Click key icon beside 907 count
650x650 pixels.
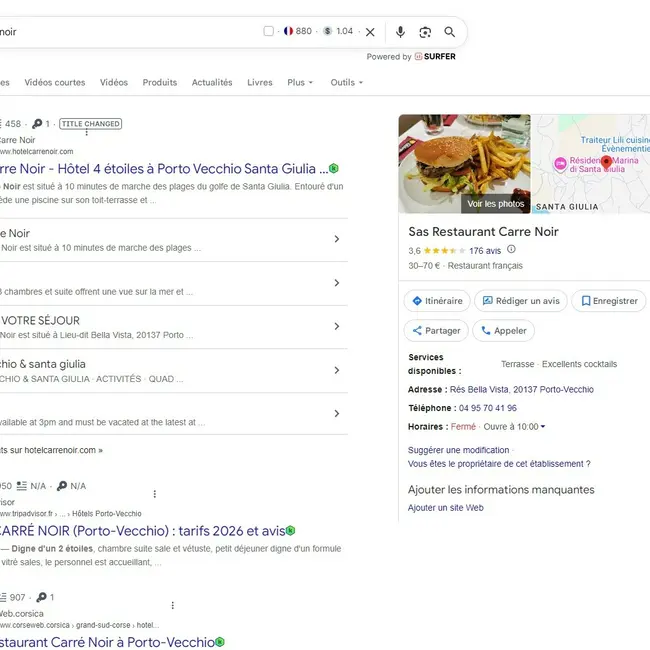click(41, 597)
